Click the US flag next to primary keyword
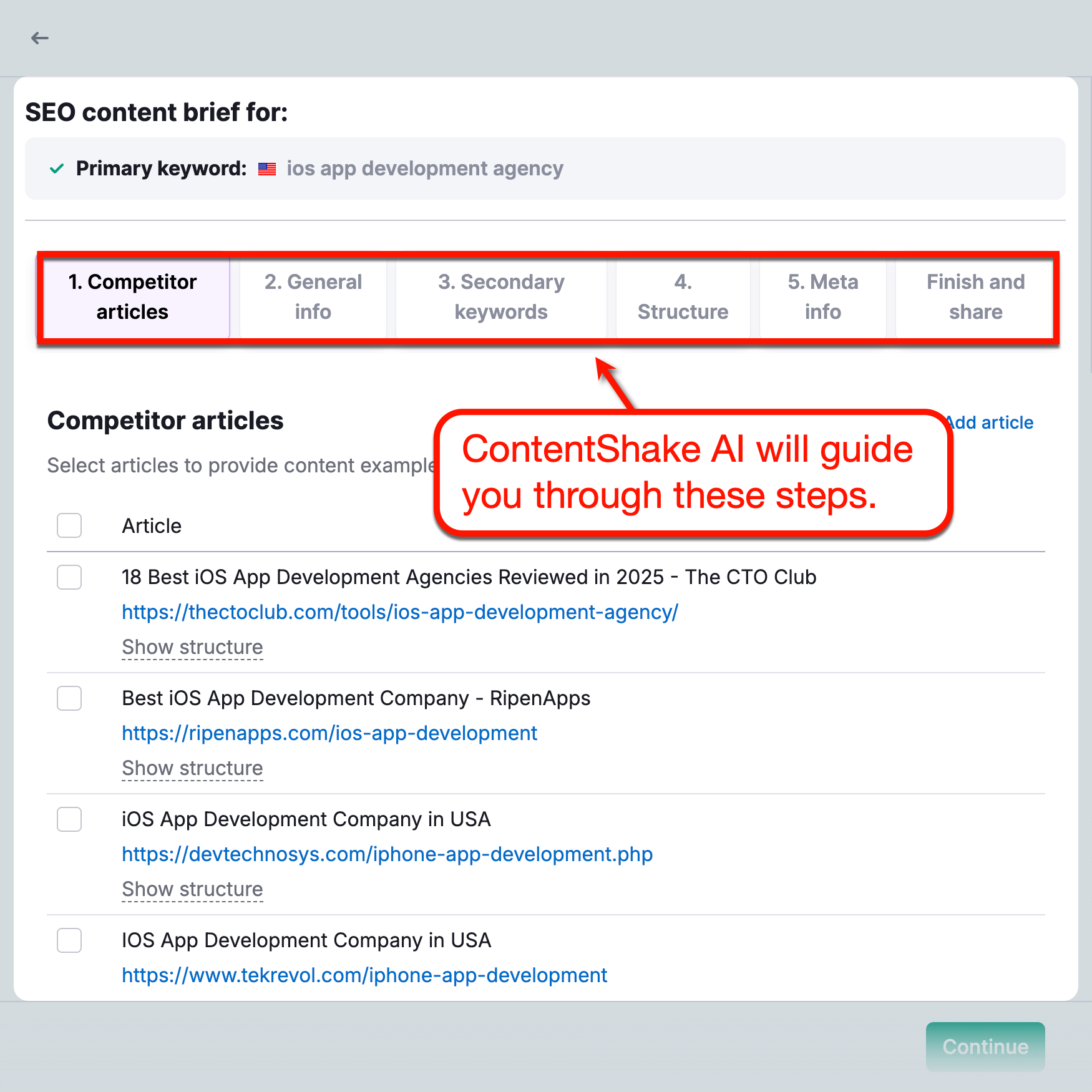1092x1092 pixels. 267,168
